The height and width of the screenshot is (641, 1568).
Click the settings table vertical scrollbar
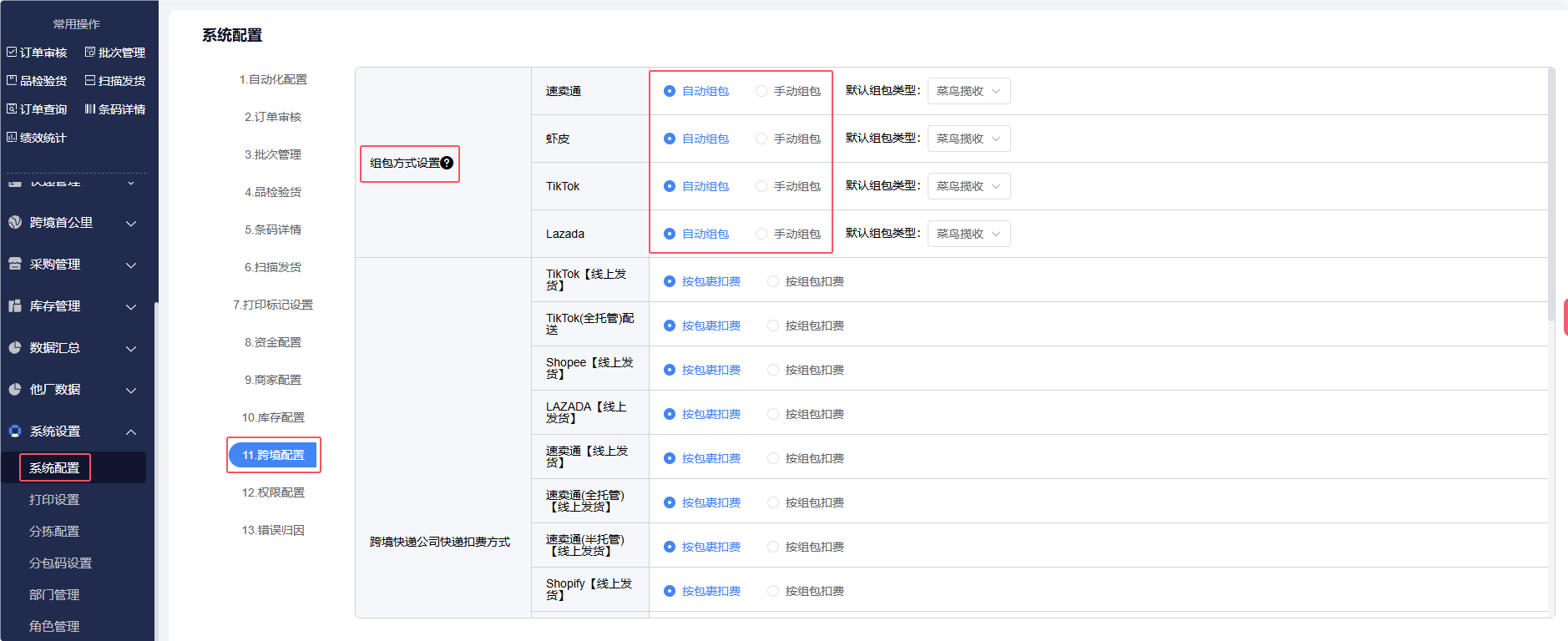1550,200
